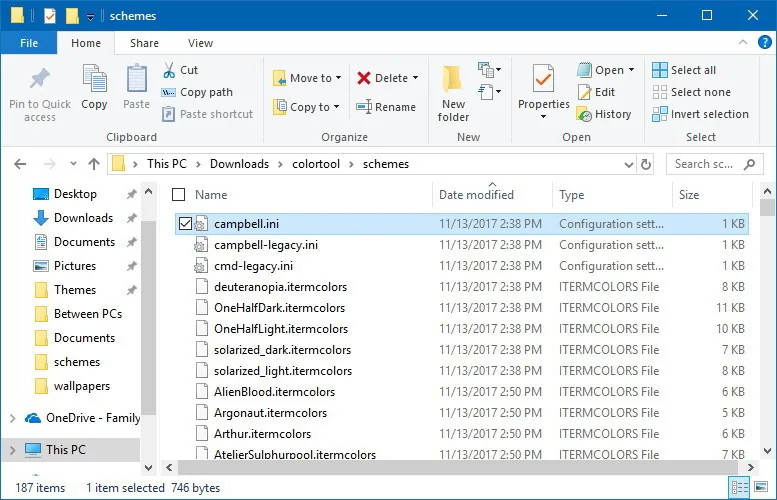Open the recent locations dropdown
The height and width of the screenshot is (500, 777).
pyautogui.click(x=73, y=164)
